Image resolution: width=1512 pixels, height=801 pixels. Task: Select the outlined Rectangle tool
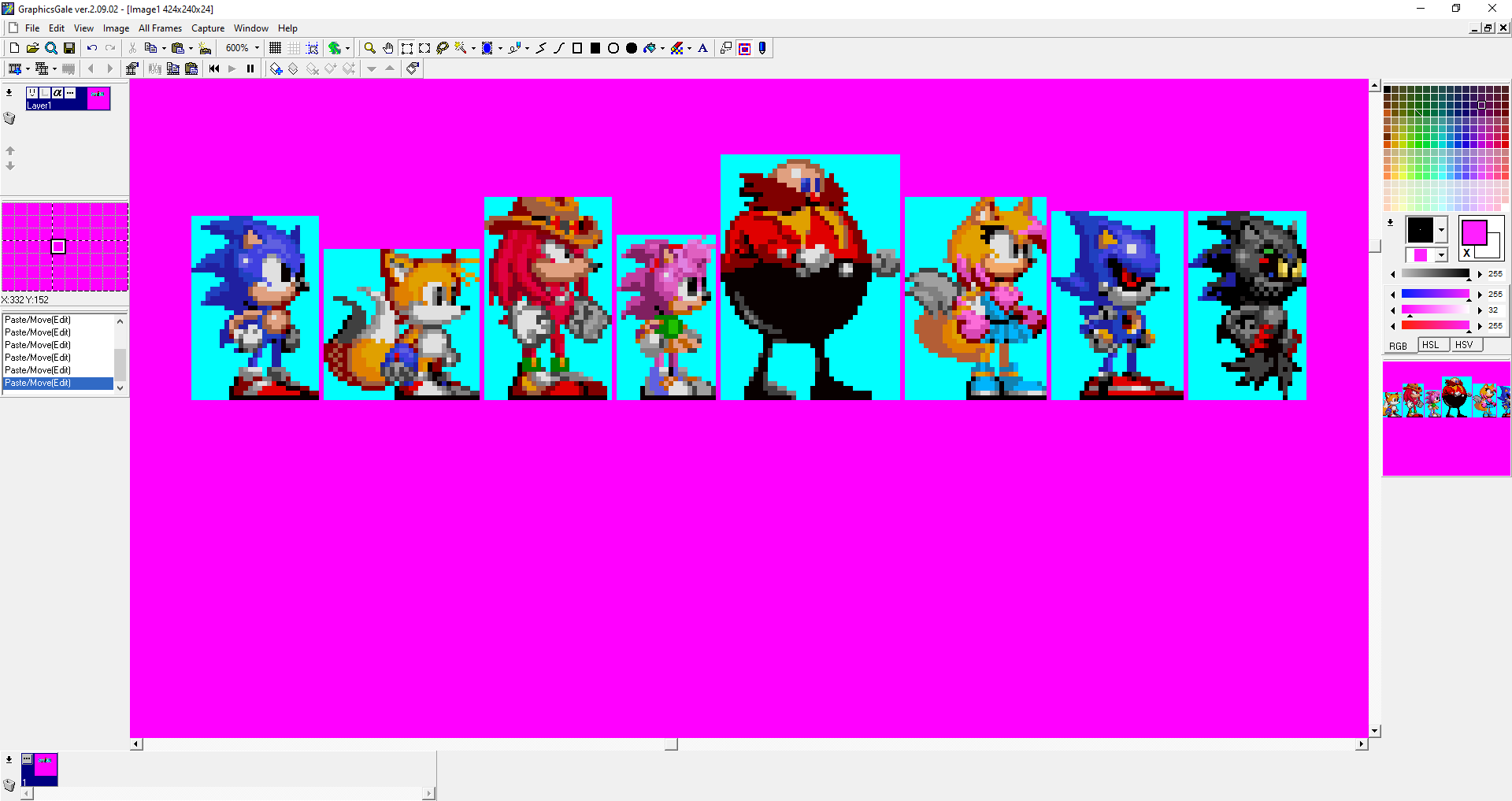click(x=577, y=48)
